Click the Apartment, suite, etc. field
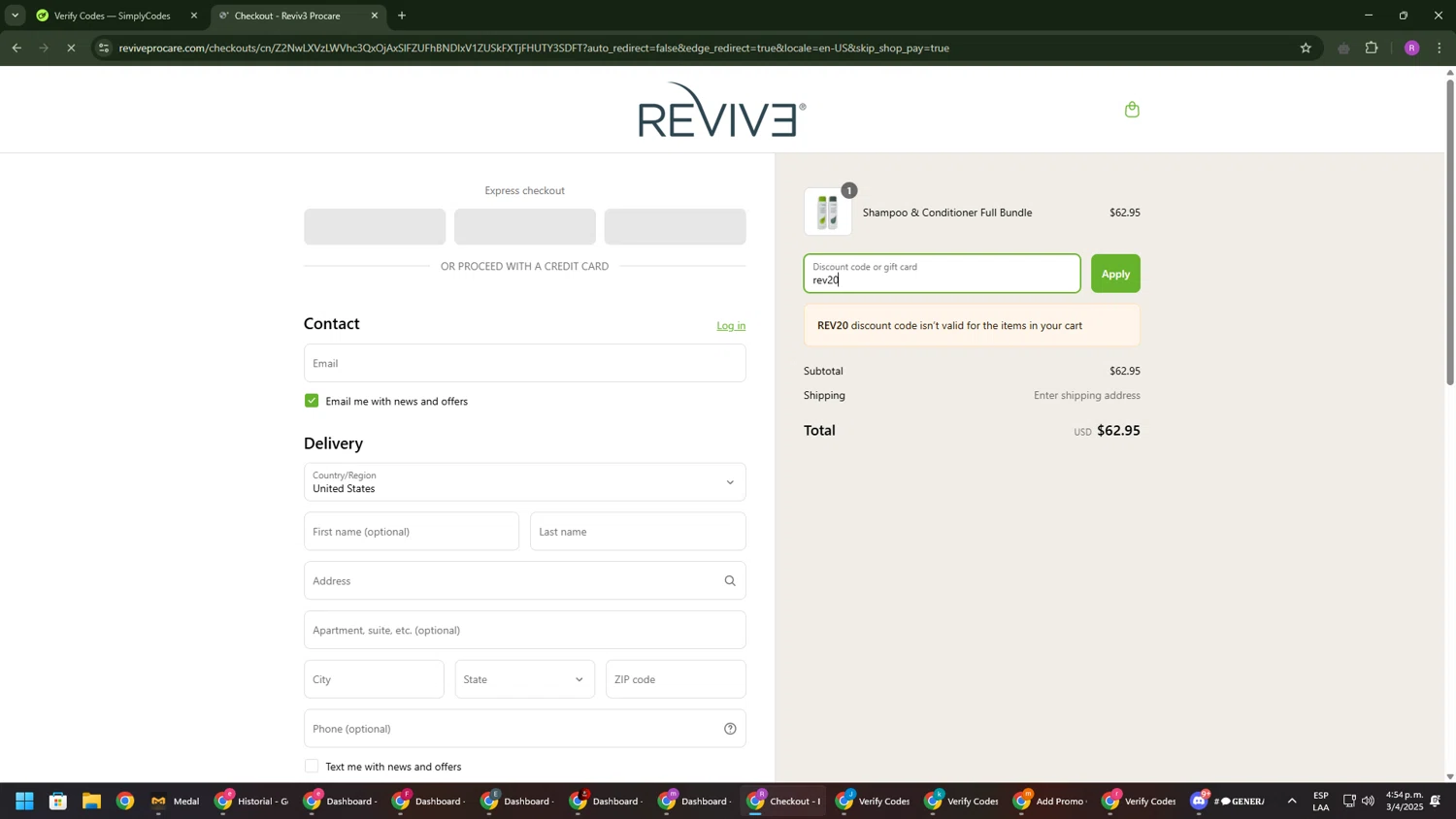Image resolution: width=1456 pixels, height=819 pixels. point(524,631)
